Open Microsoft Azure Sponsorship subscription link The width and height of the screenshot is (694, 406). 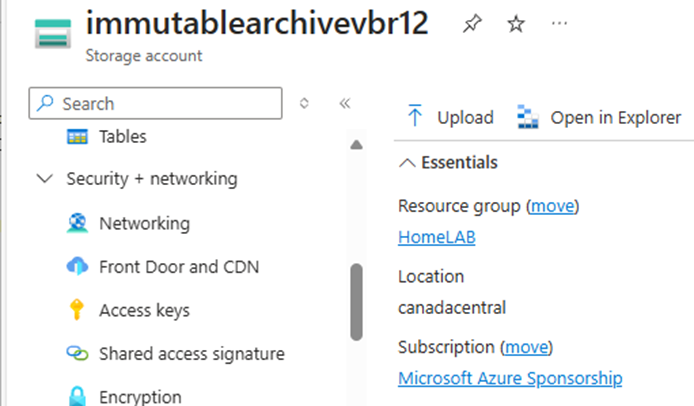510,379
